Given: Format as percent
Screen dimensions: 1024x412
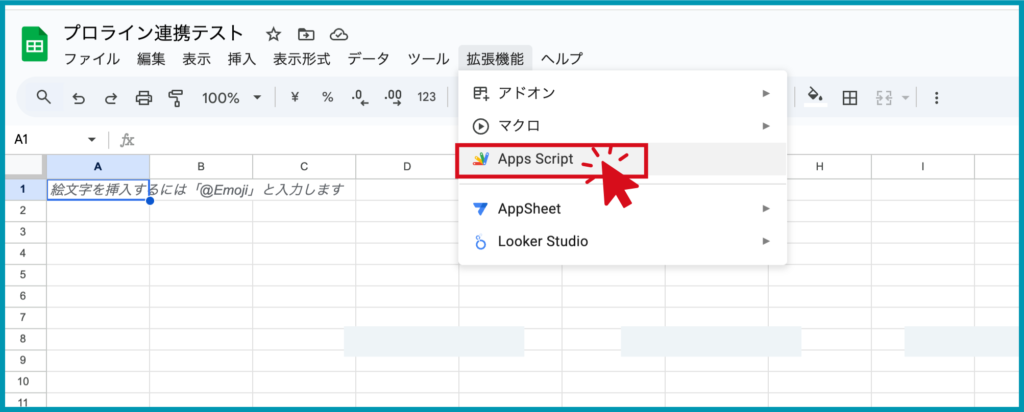Looking at the screenshot, I should point(327,97).
